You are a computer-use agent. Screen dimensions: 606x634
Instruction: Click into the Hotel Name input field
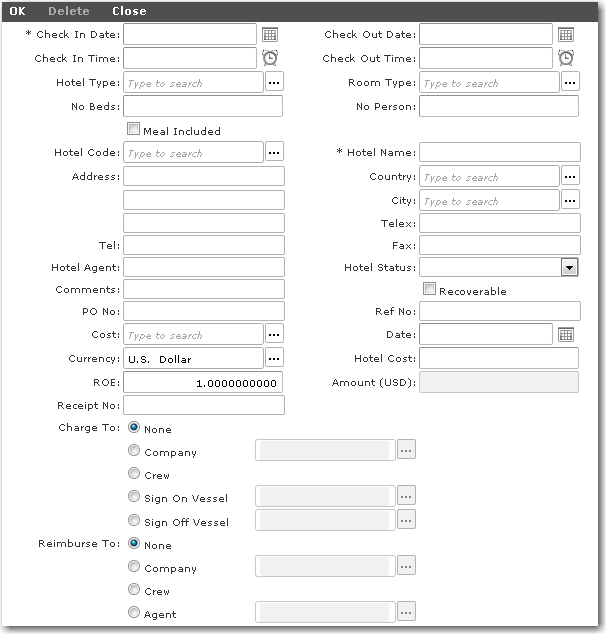coord(499,153)
